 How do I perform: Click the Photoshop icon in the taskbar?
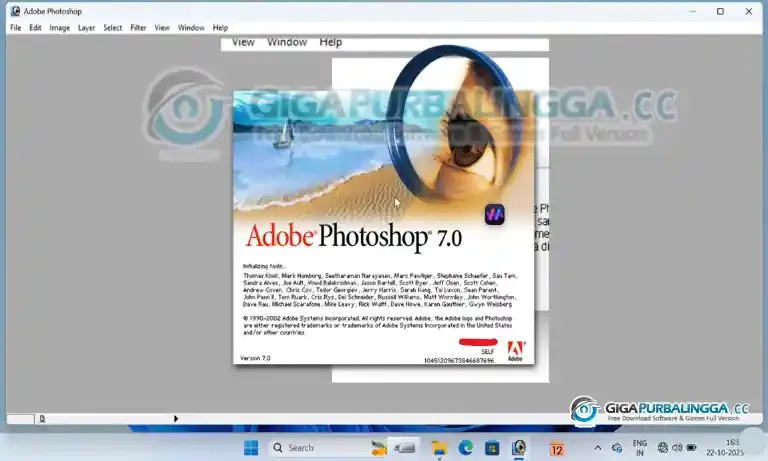[519, 448]
